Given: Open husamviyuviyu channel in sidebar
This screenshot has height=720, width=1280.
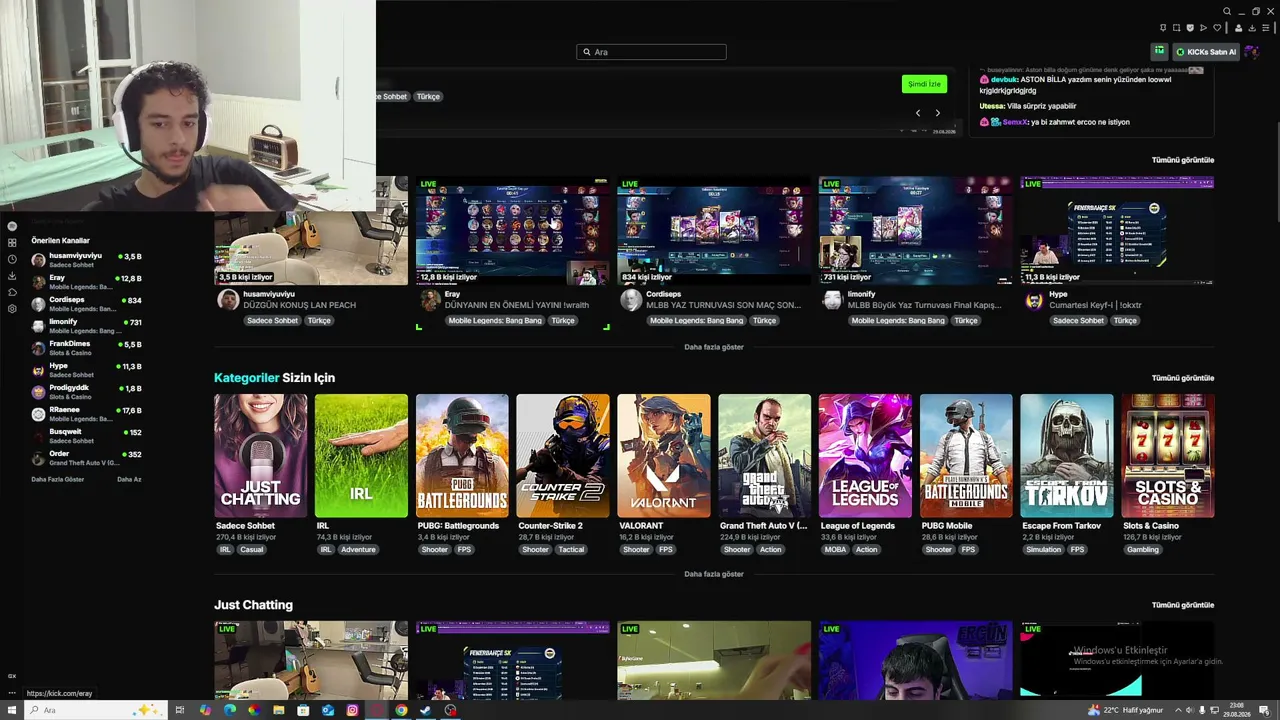Looking at the screenshot, I should coord(87,260).
